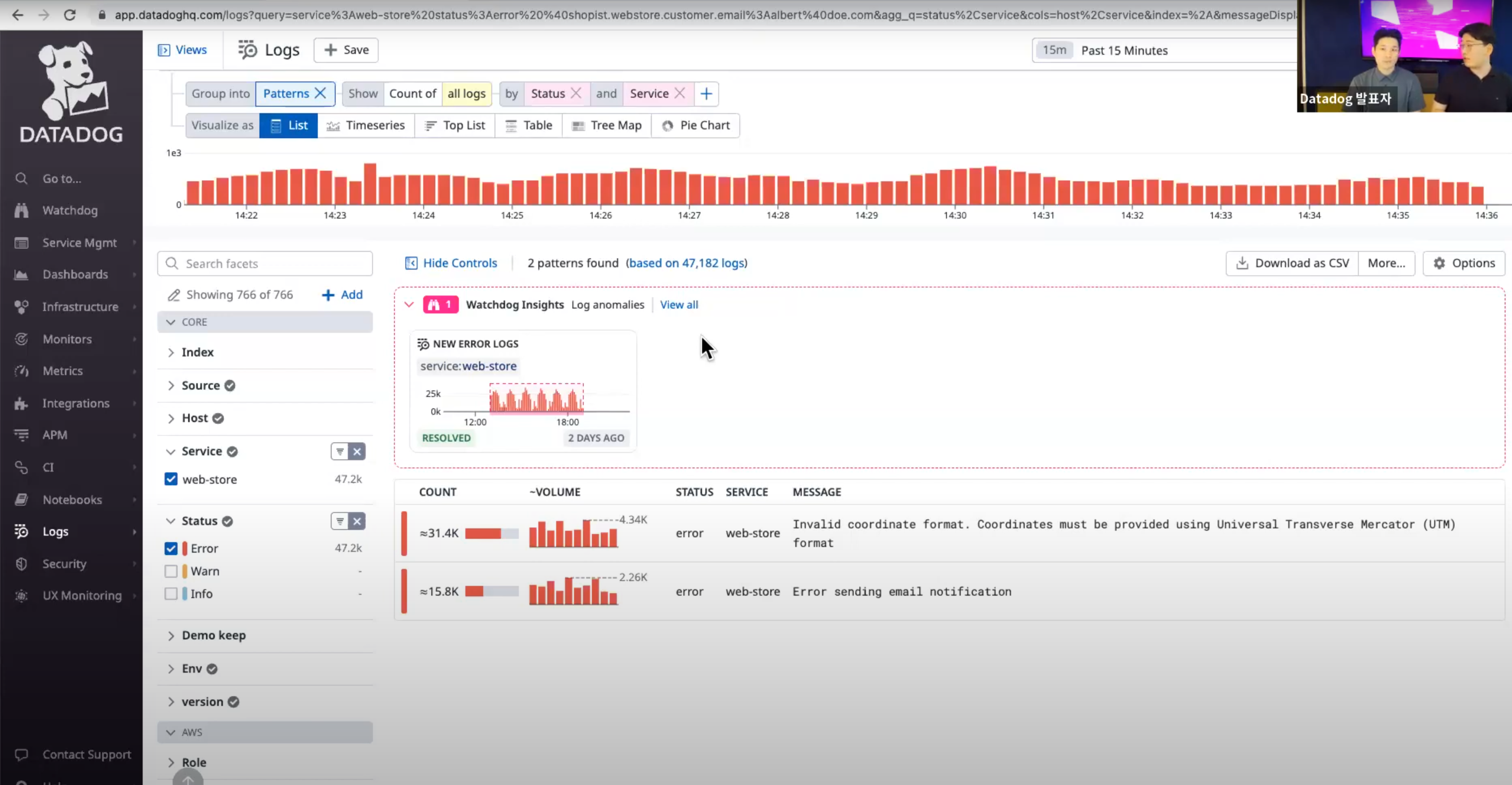The height and width of the screenshot is (785, 1512).
Task: Check the Warn status checkbox
Action: (x=171, y=571)
